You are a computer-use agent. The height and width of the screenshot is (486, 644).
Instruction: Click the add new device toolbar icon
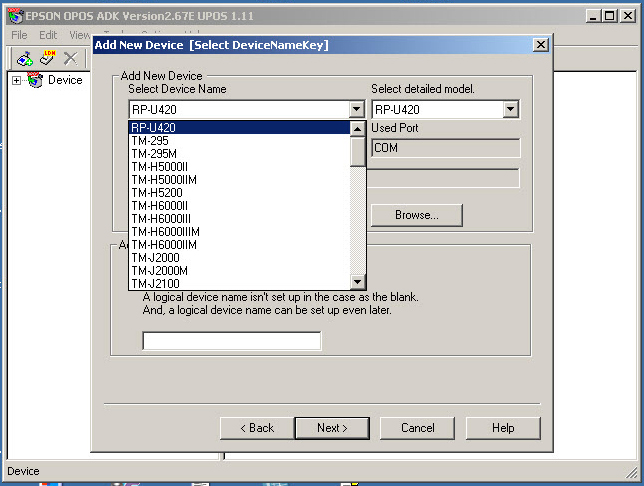[25, 59]
